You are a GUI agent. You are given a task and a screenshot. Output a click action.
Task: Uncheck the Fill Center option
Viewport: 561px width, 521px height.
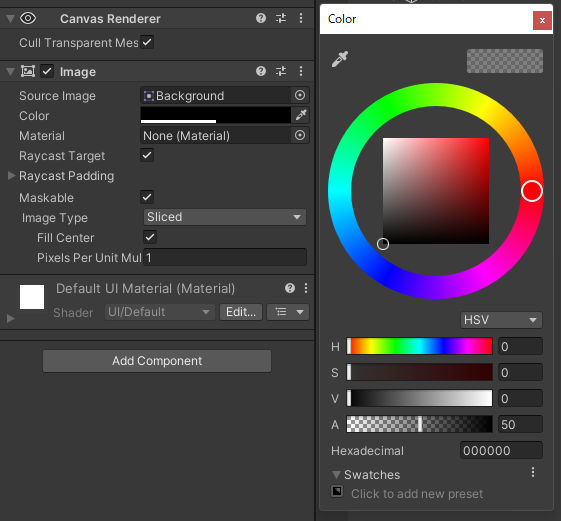[x=150, y=237]
